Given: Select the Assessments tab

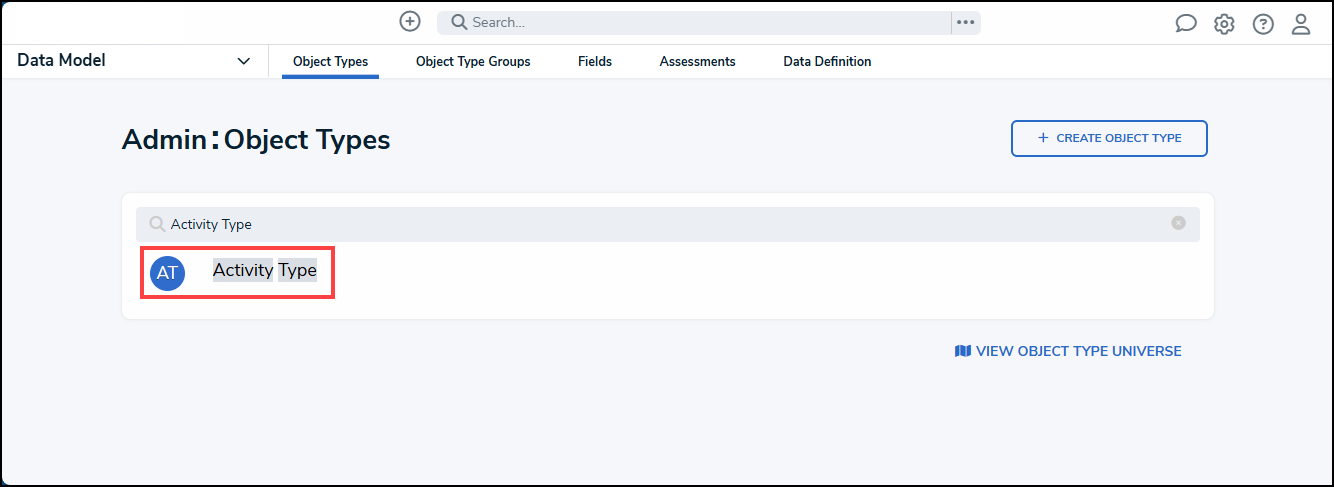Looking at the screenshot, I should [x=697, y=61].
